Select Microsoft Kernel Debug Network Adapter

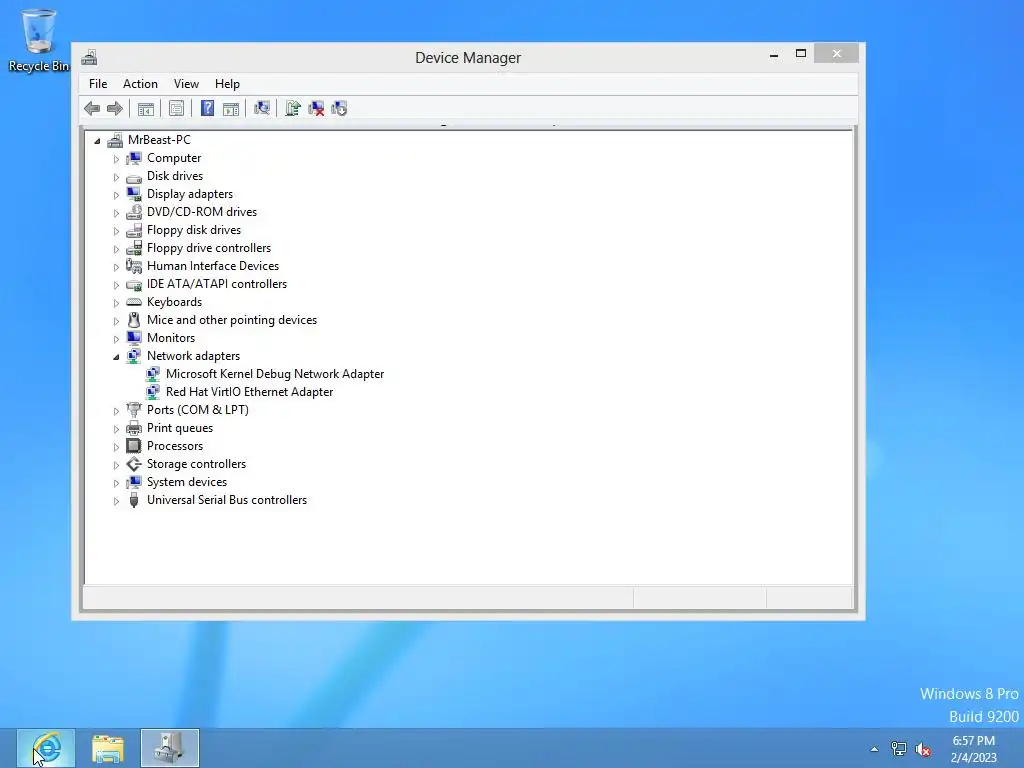pyautogui.click(x=275, y=374)
